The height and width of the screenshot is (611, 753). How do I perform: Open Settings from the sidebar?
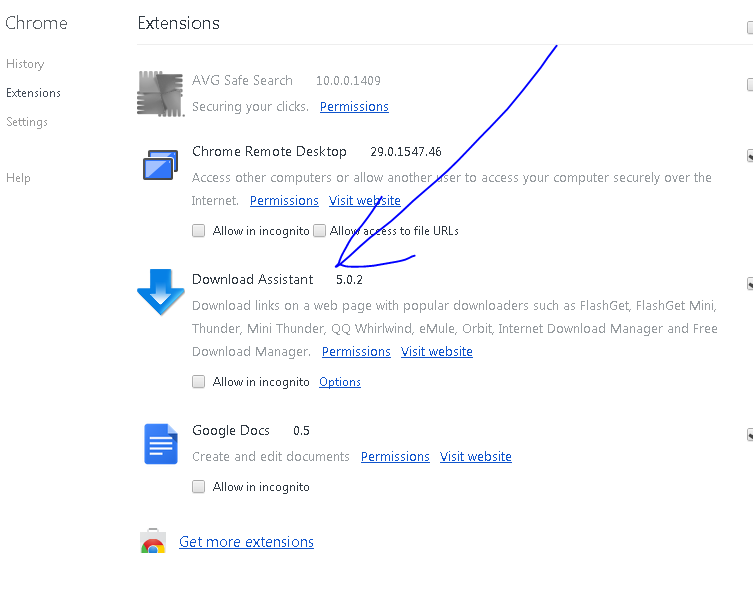27,122
